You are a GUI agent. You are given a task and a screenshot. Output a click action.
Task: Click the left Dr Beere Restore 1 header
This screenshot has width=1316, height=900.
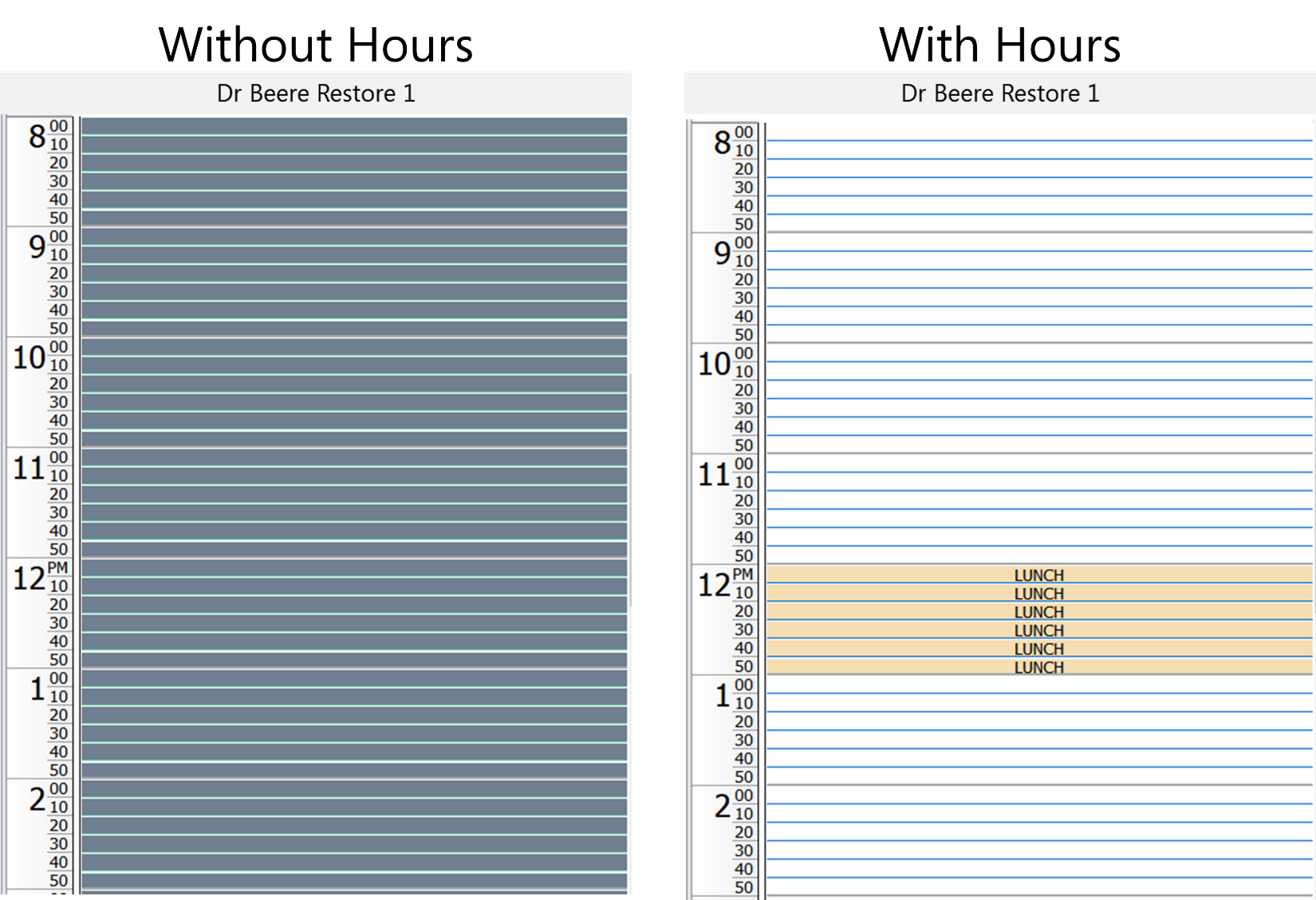316,93
